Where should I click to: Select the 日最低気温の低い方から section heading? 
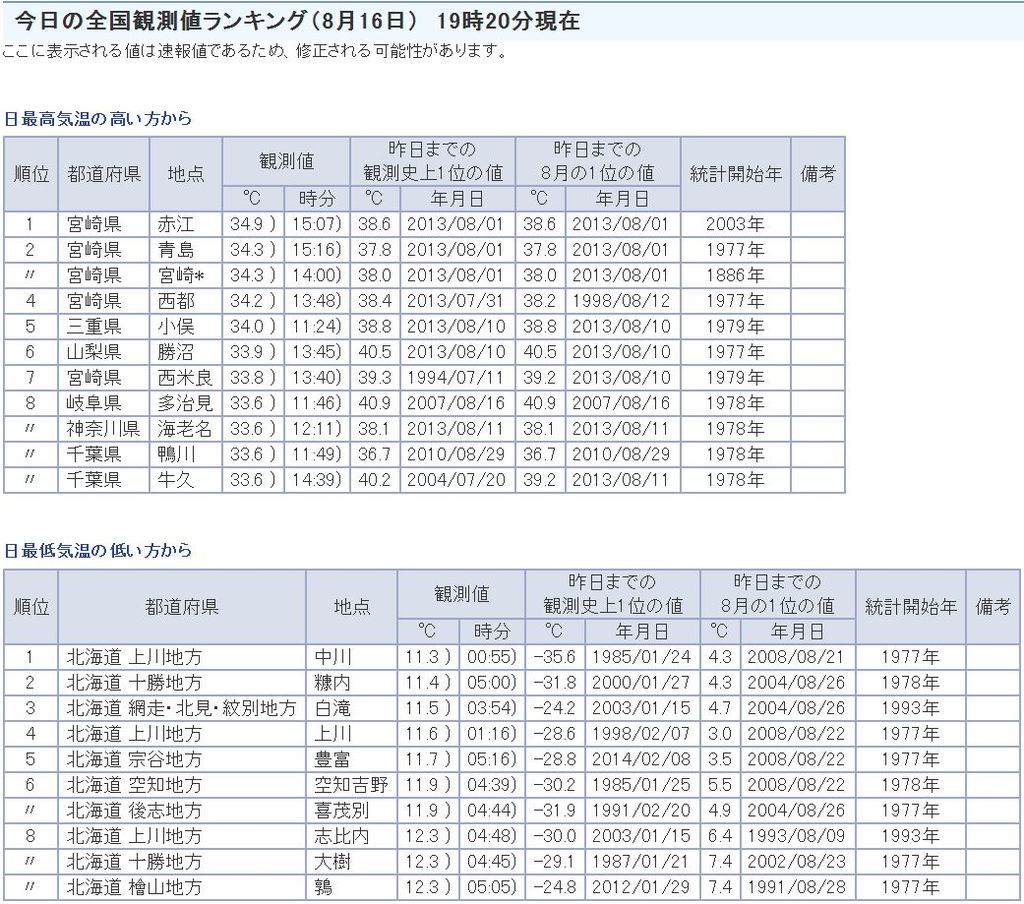97,551
